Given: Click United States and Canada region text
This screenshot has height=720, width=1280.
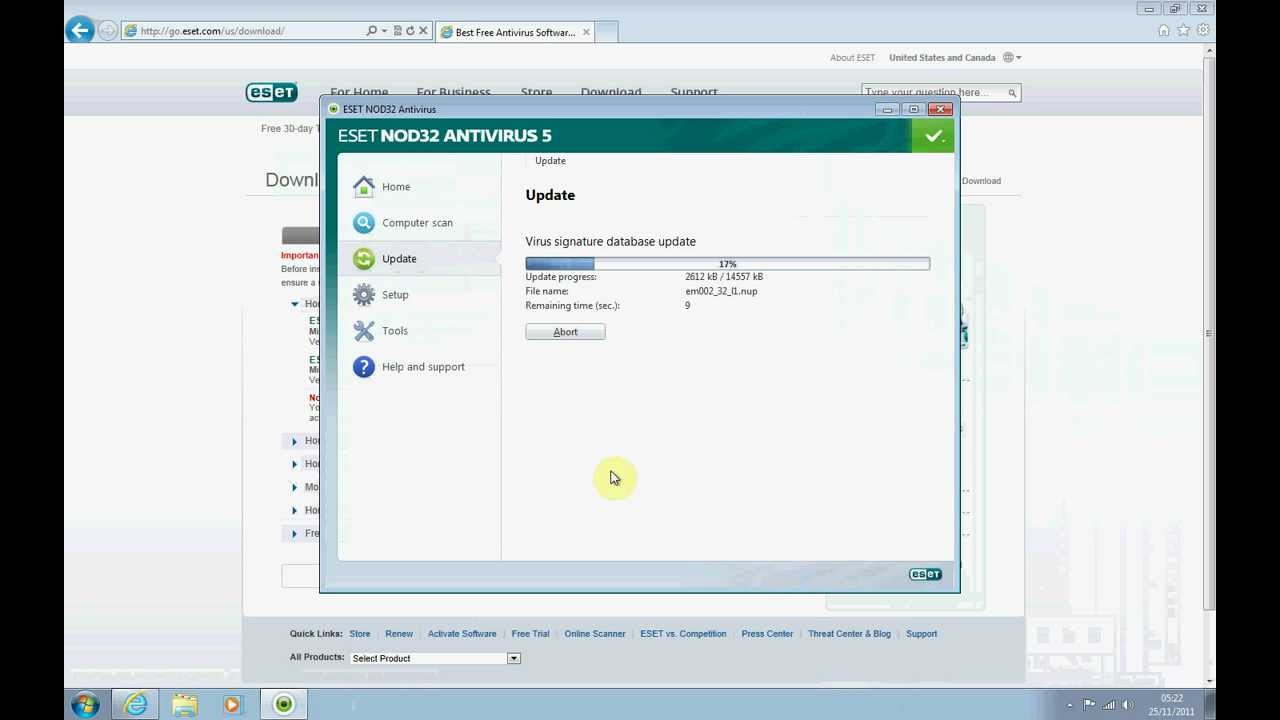Looking at the screenshot, I should [942, 58].
